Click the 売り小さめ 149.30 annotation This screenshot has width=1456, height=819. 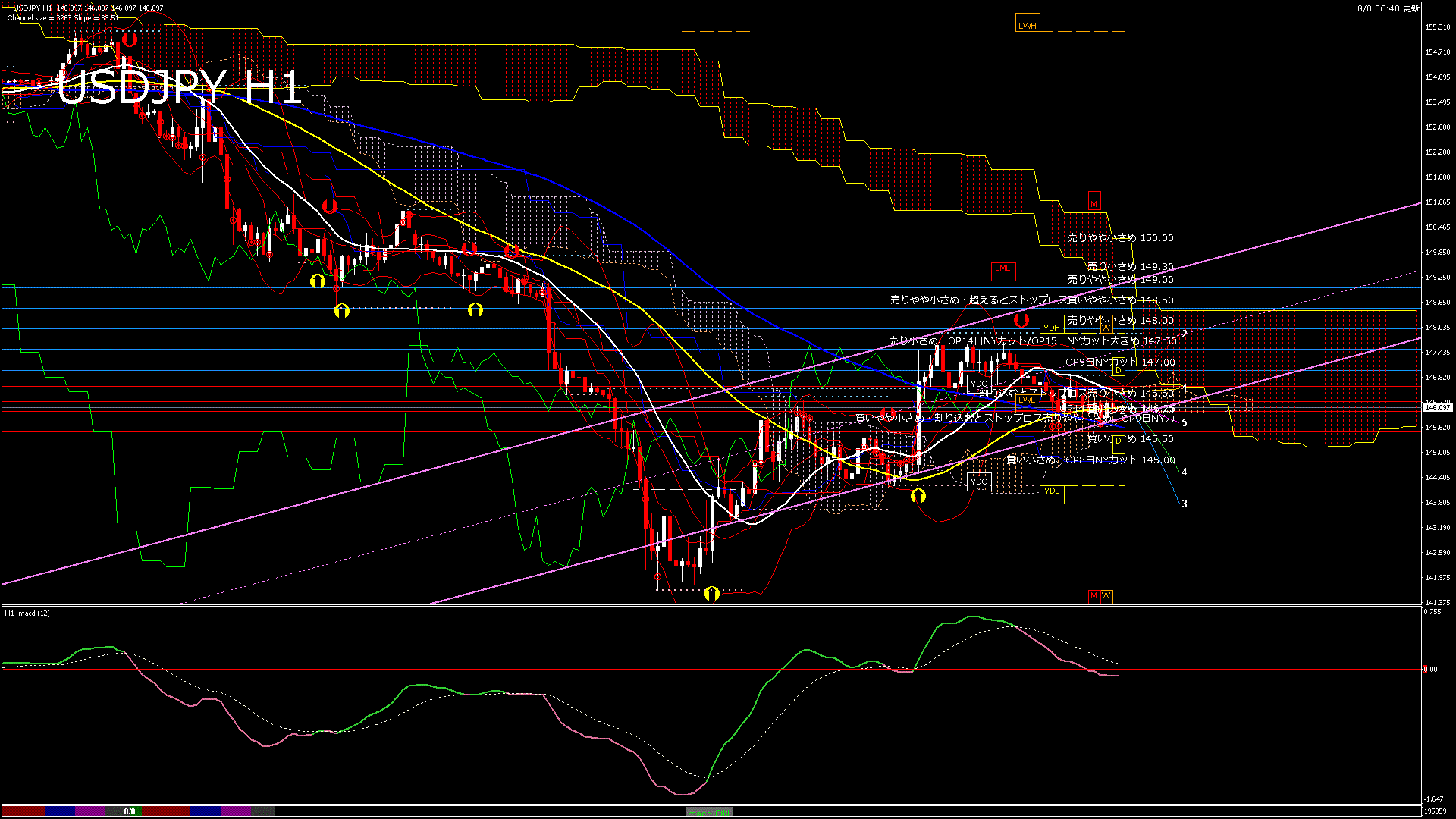(1130, 266)
